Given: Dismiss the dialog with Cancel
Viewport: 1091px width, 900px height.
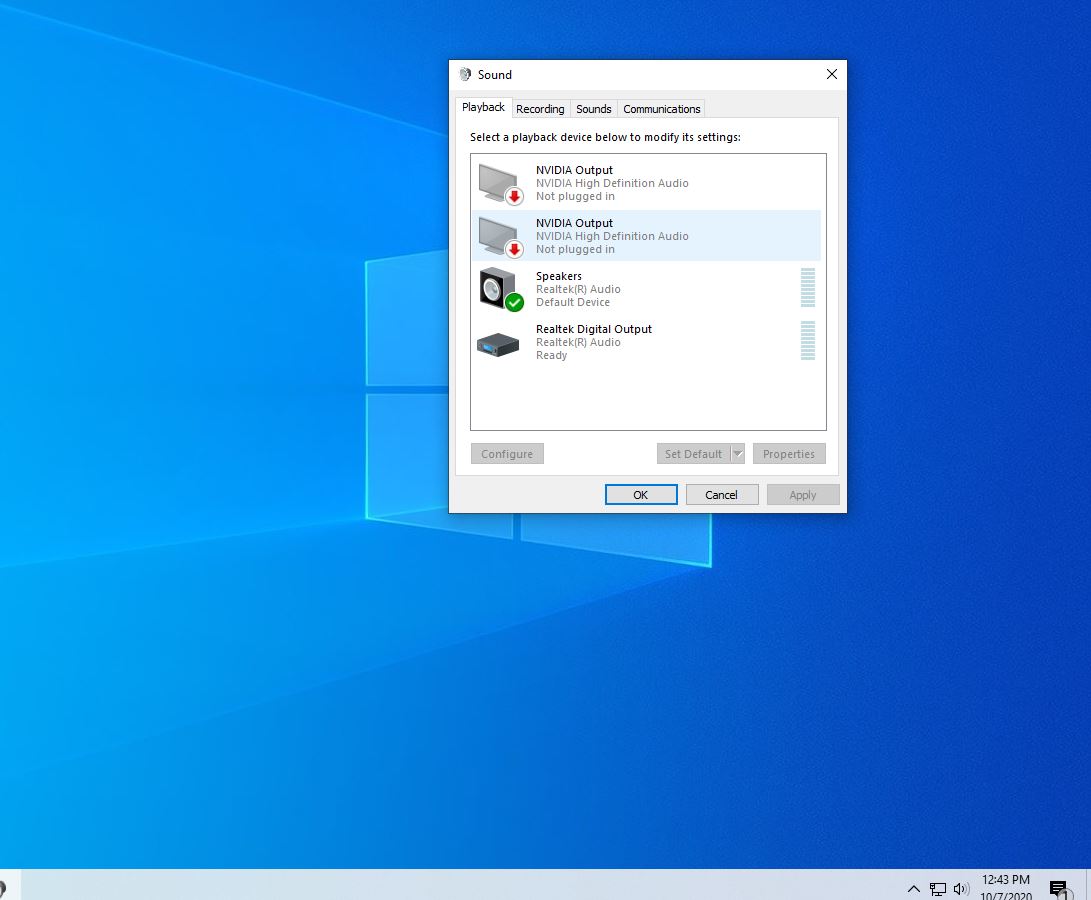Looking at the screenshot, I should pyautogui.click(x=722, y=494).
